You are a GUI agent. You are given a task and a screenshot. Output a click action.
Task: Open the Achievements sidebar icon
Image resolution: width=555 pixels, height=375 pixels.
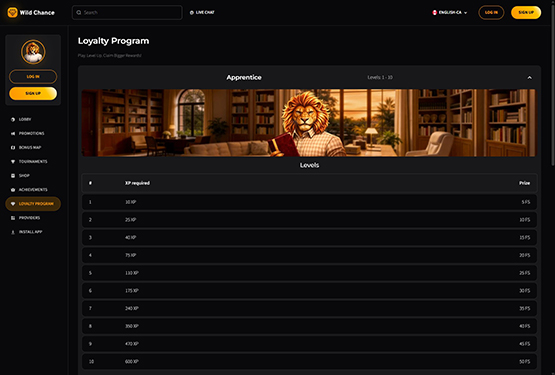click(13, 190)
